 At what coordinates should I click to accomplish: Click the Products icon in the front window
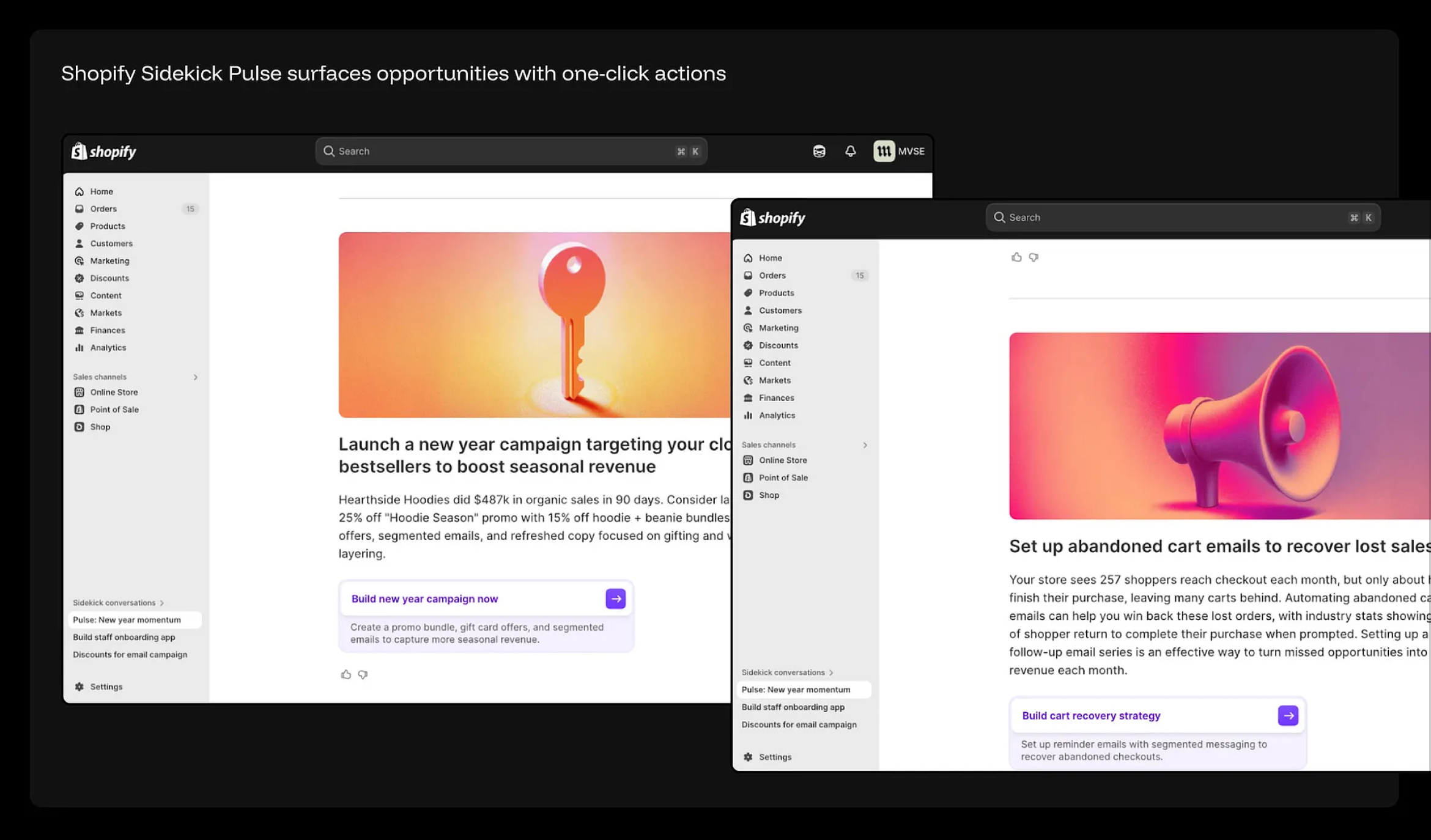[748, 293]
